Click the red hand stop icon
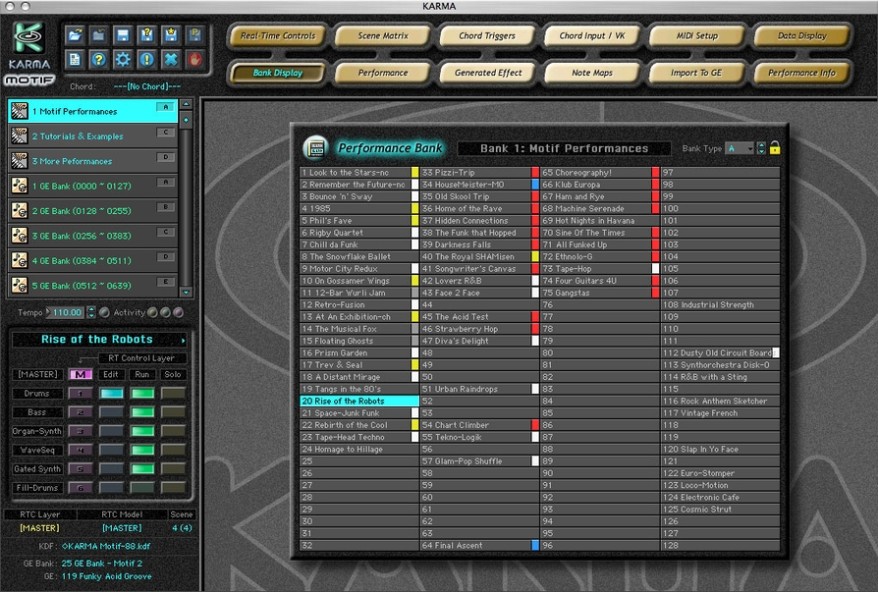The image size is (878, 592). coord(195,59)
